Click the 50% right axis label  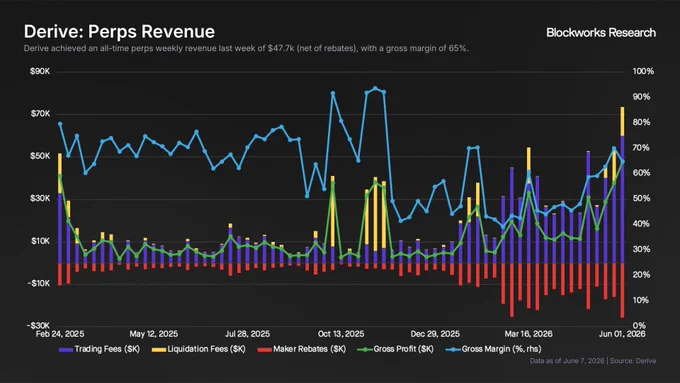click(642, 199)
